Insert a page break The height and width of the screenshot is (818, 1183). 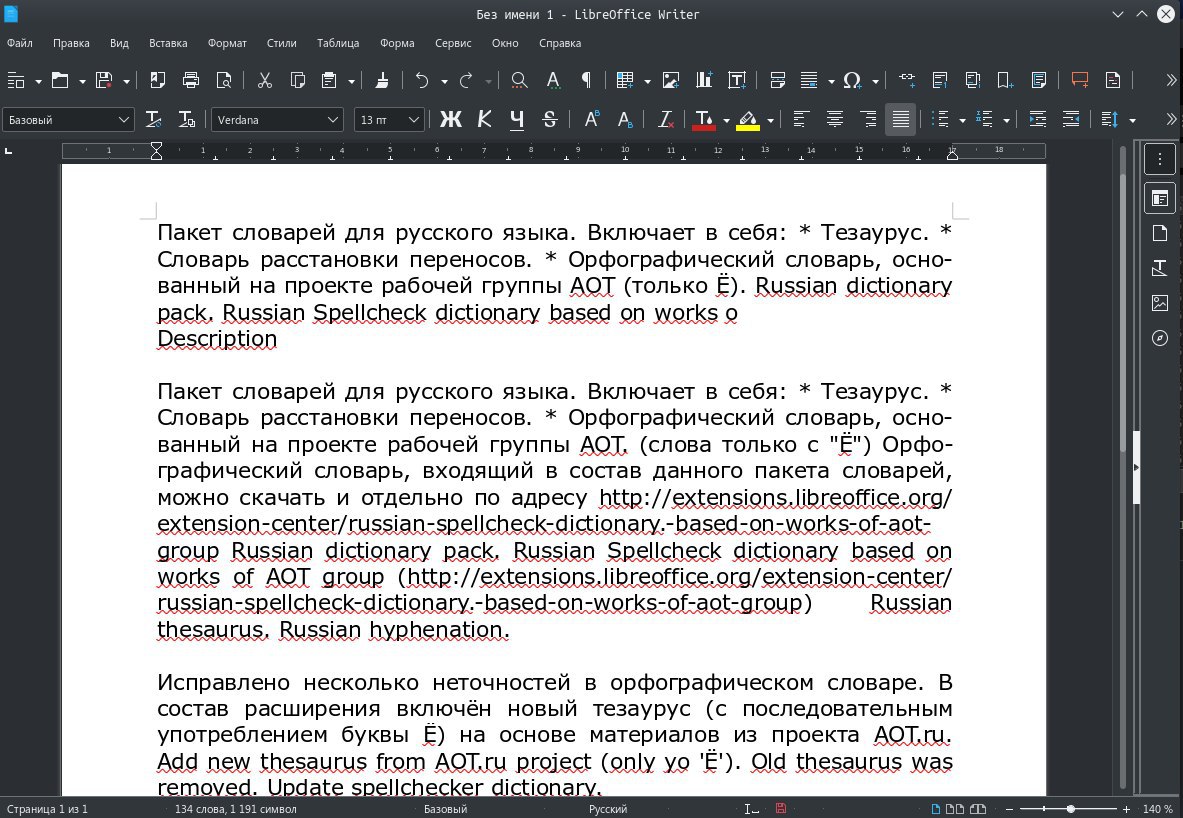(777, 80)
